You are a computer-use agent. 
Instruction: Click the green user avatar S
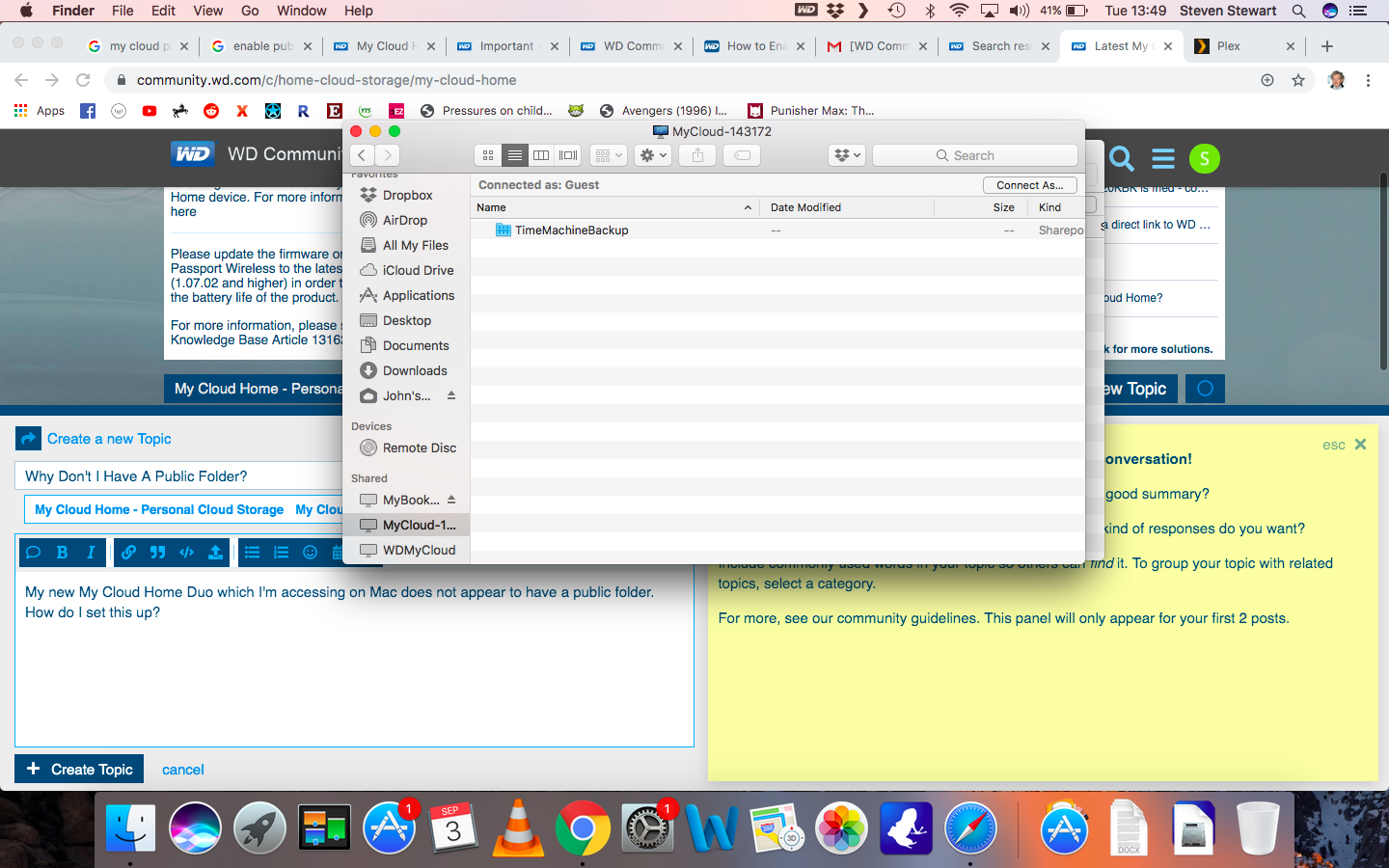pyautogui.click(x=1205, y=158)
